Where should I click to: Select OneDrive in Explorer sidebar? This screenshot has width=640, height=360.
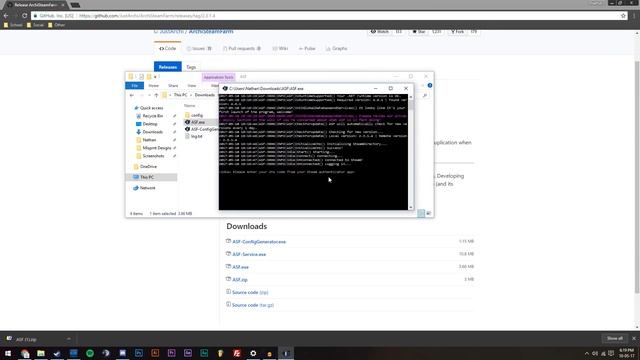pyautogui.click(x=148, y=167)
